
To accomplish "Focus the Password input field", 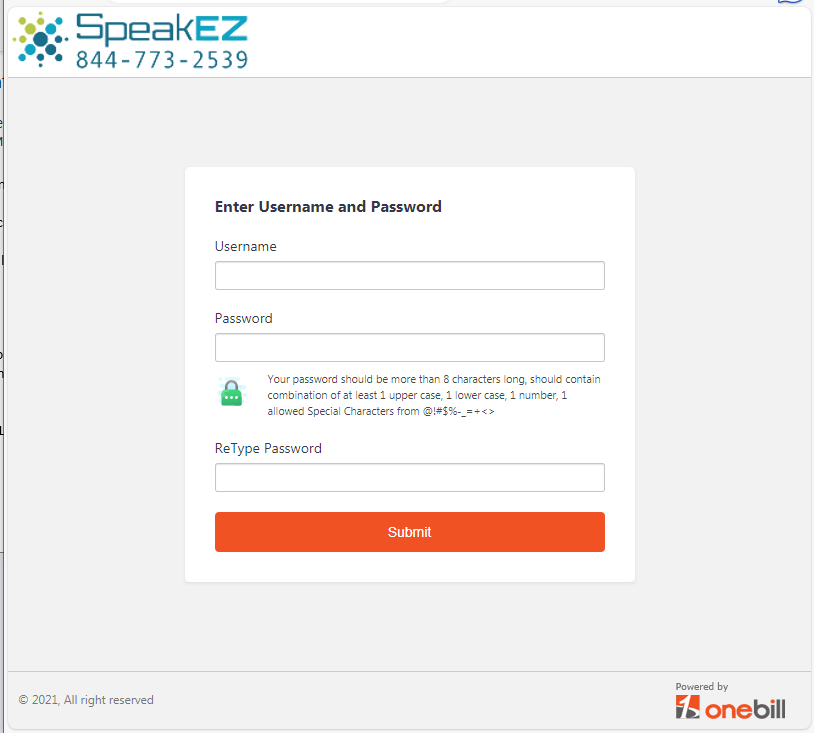I will (410, 347).
